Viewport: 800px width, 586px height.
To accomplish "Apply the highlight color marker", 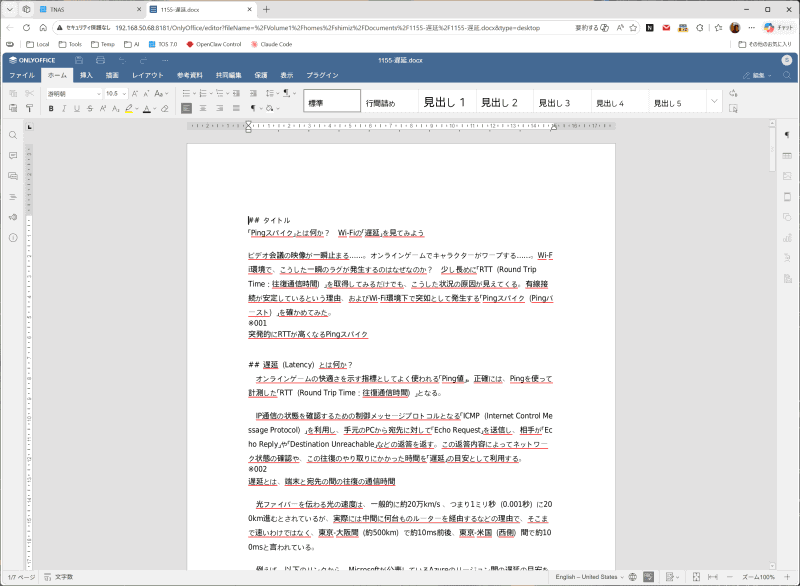I will [x=129, y=108].
